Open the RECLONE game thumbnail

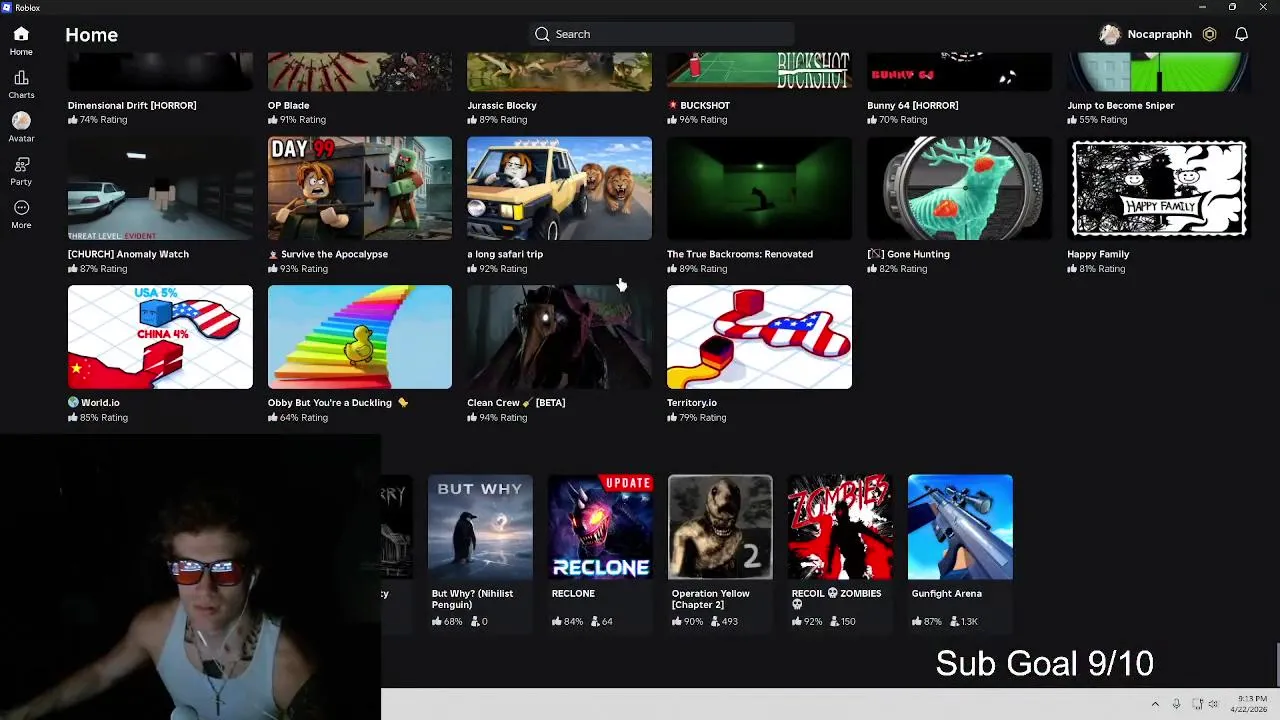click(600, 527)
